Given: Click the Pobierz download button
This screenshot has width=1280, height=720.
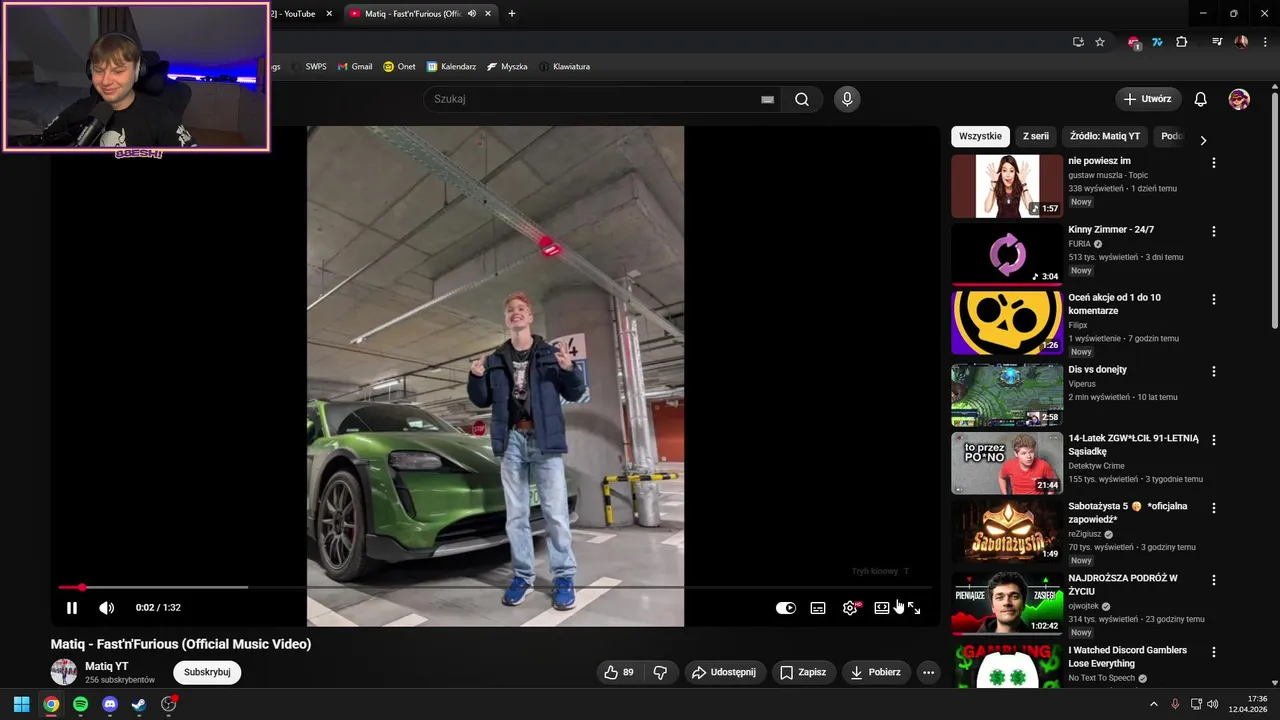Looking at the screenshot, I should [x=876, y=672].
